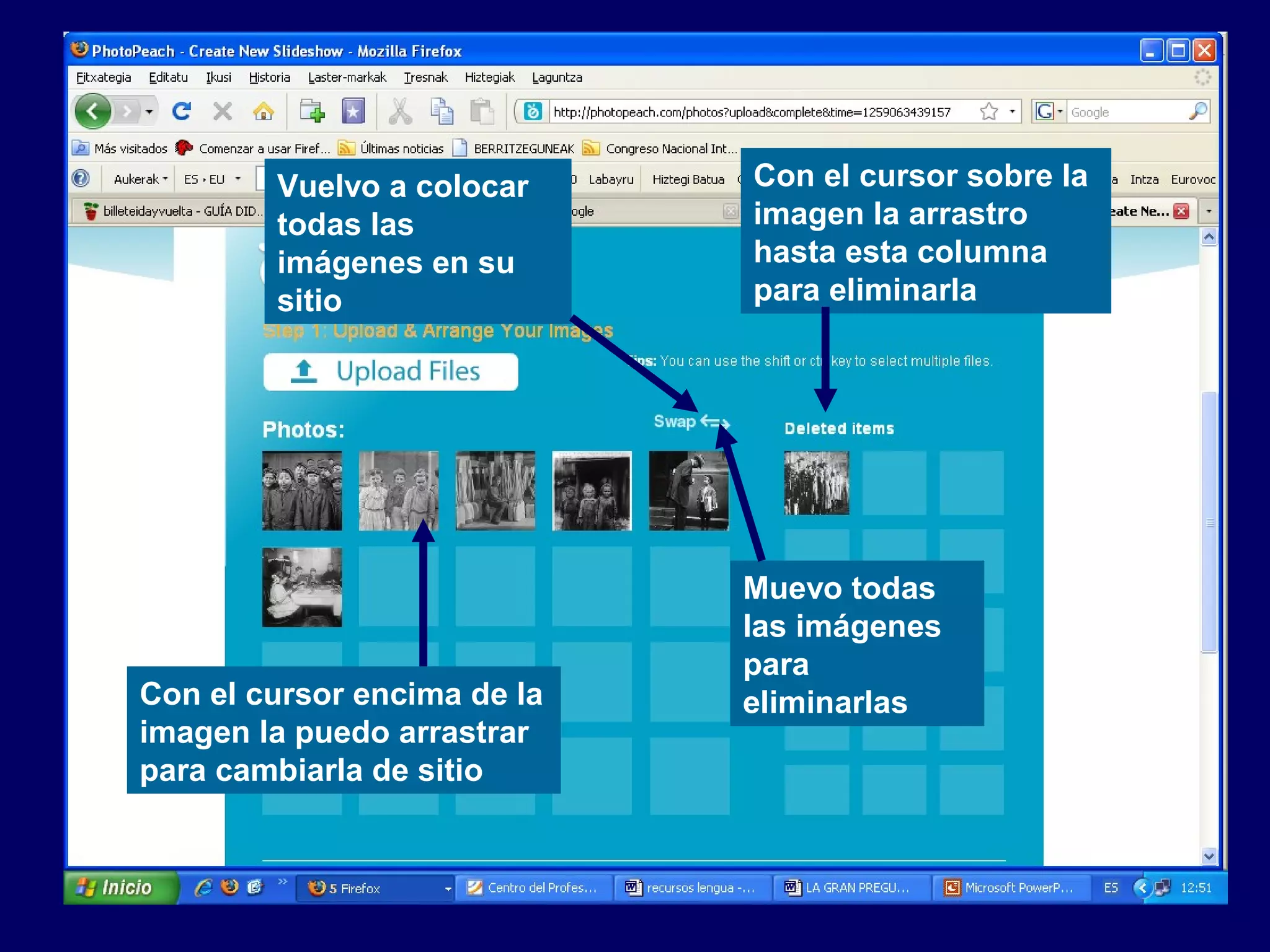The height and width of the screenshot is (952, 1270).
Task: Click the Forward navigation arrow
Action: 128,112
